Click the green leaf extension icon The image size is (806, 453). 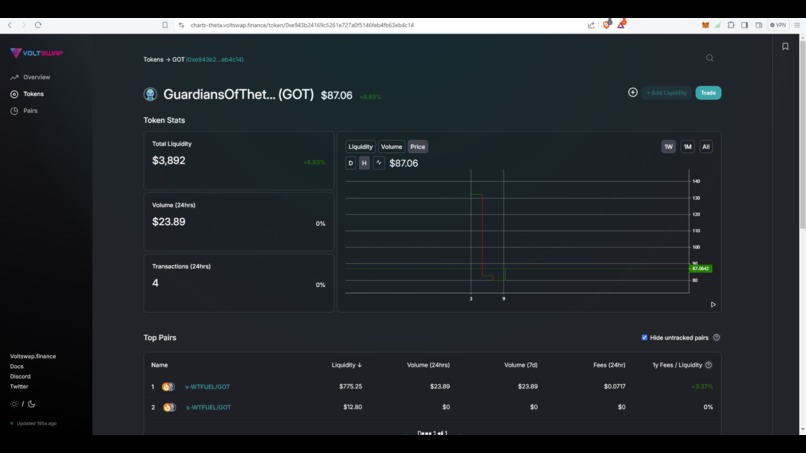(x=718, y=25)
